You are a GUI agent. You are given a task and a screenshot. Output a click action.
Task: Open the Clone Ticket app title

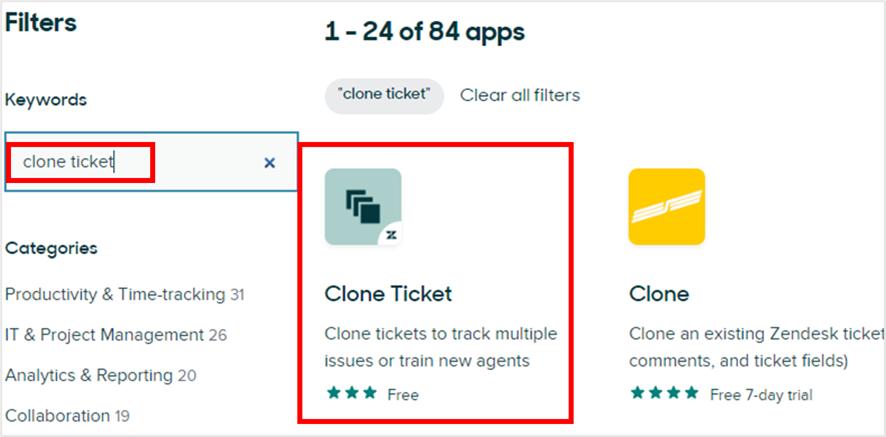coord(388,294)
